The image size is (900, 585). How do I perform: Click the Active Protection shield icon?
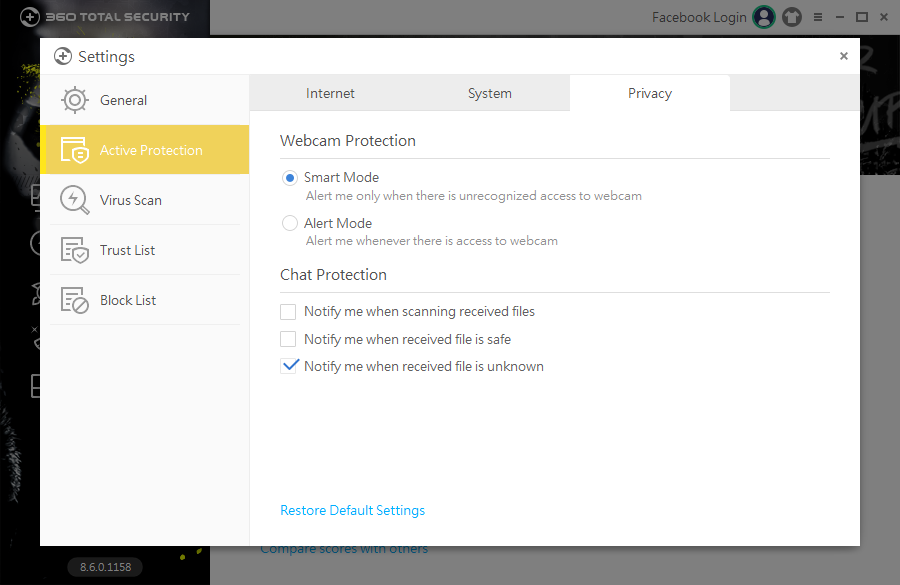pyautogui.click(x=75, y=150)
